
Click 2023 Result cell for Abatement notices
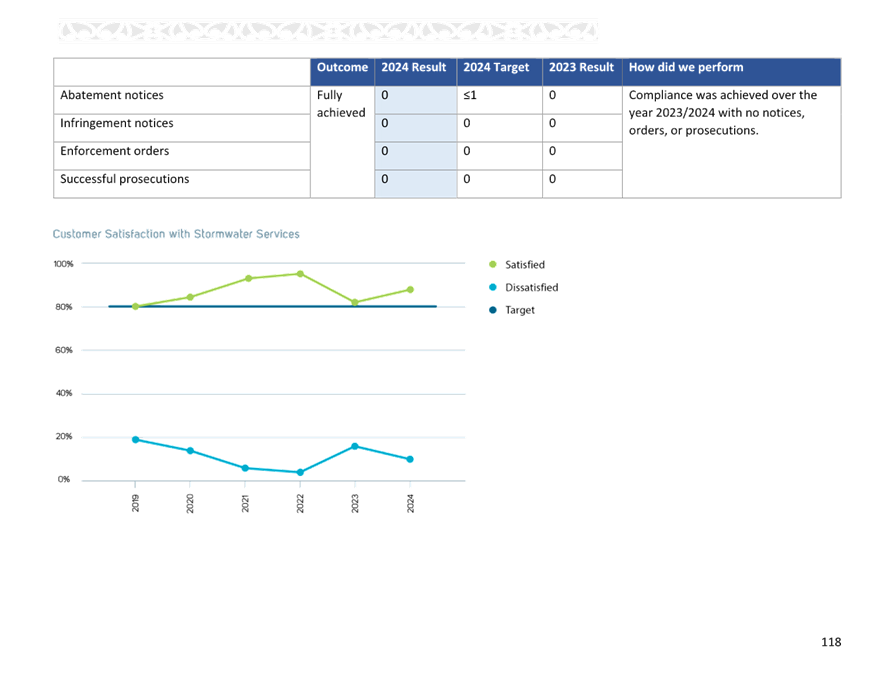pos(582,100)
